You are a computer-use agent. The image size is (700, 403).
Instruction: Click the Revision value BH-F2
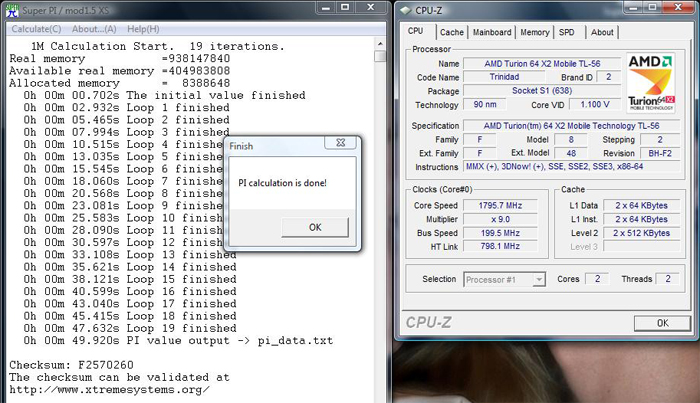pyautogui.click(x=660, y=153)
